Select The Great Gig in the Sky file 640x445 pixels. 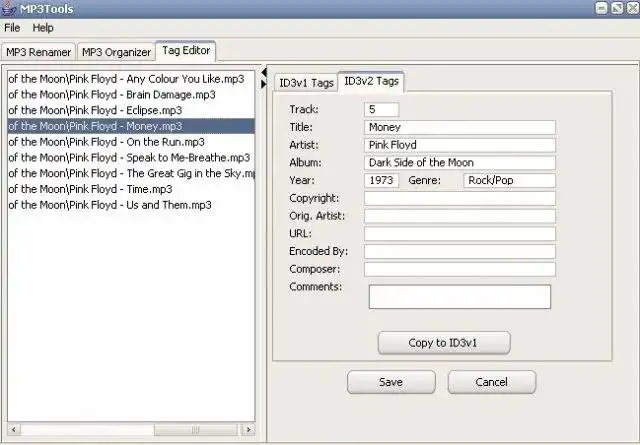coord(131,174)
